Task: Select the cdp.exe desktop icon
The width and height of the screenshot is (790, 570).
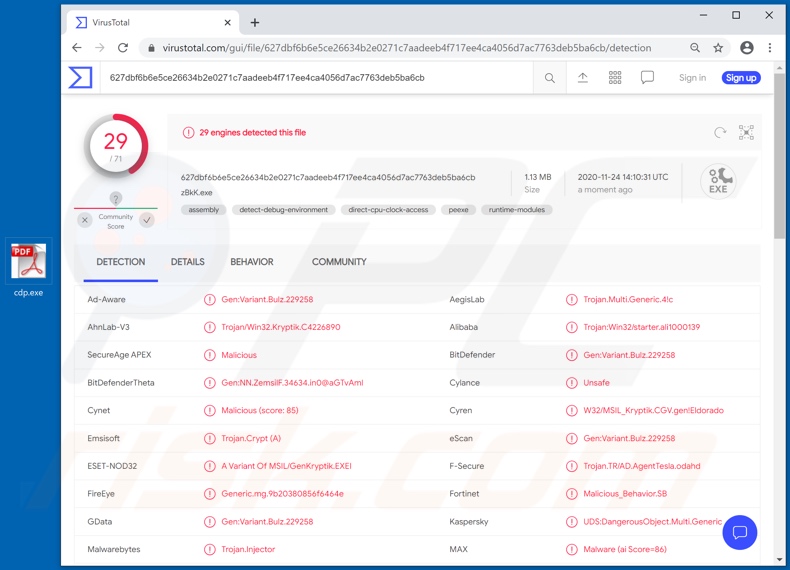Action: click(x=29, y=268)
